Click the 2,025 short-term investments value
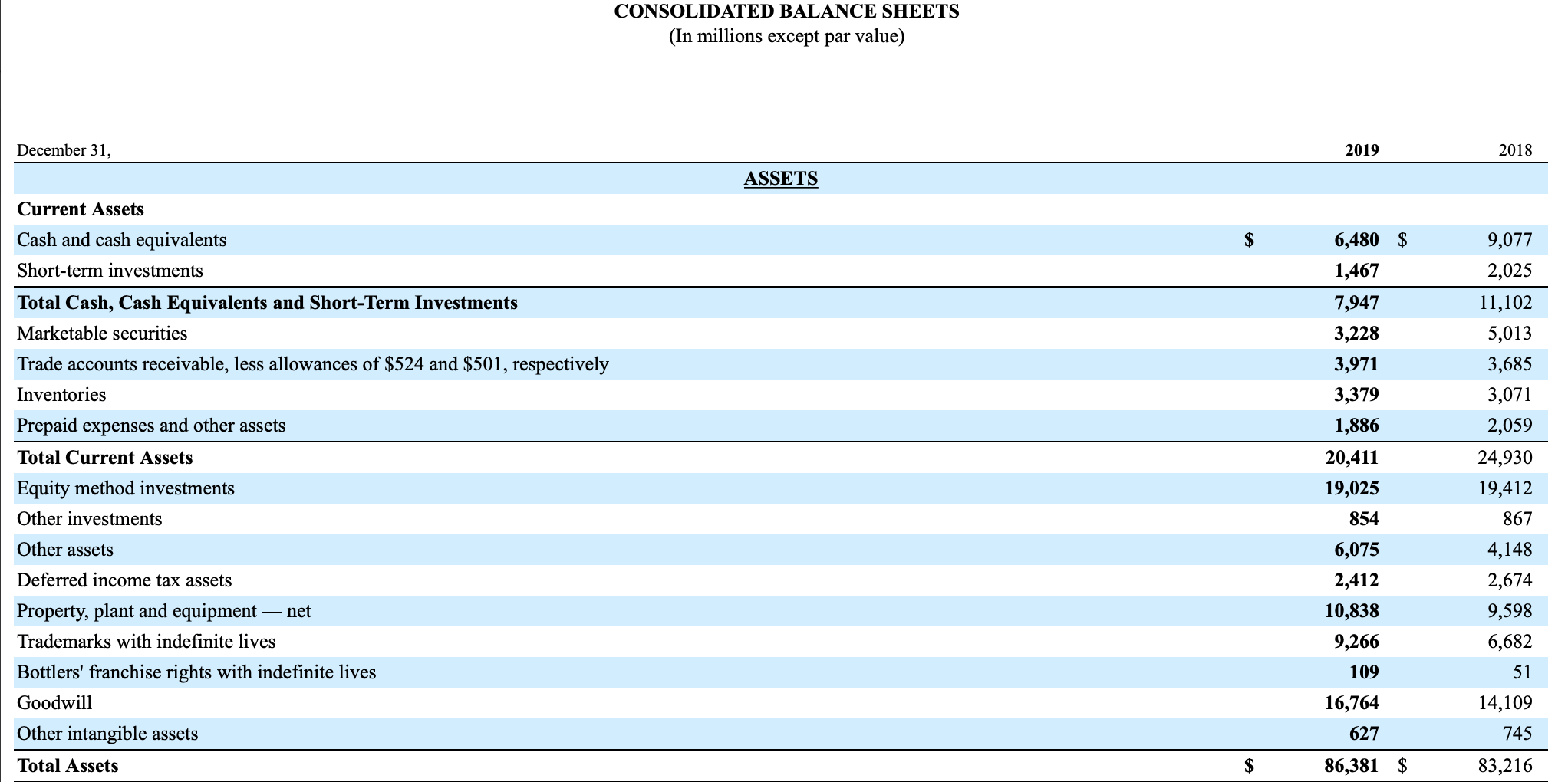This screenshot has height=782, width=1568. click(x=1510, y=271)
